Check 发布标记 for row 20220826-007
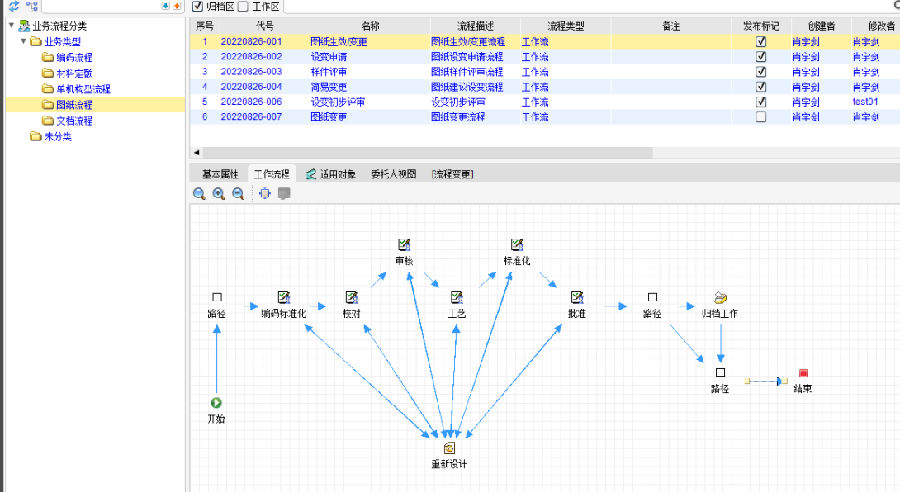 pyautogui.click(x=761, y=117)
